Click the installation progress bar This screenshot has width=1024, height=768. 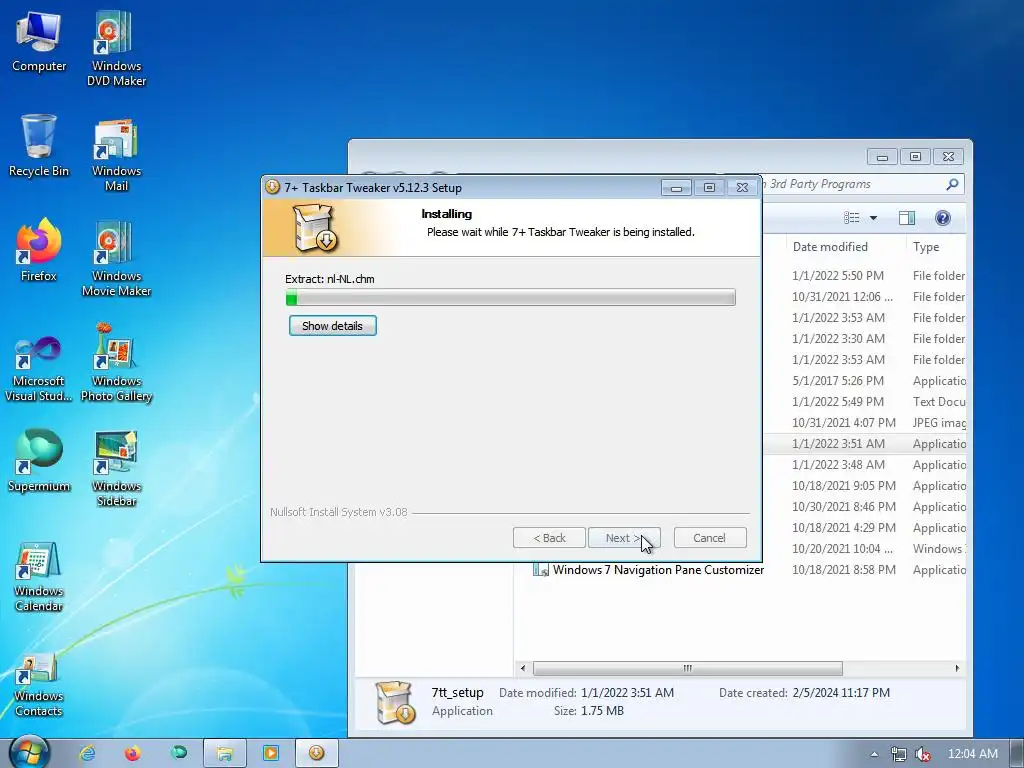click(x=511, y=298)
